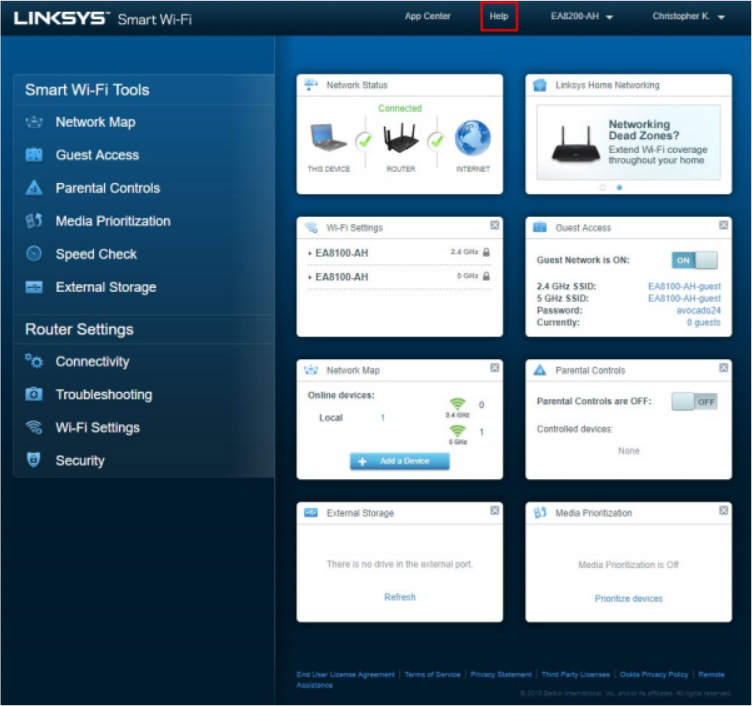Open the Privacy Statement link

(x=501, y=674)
